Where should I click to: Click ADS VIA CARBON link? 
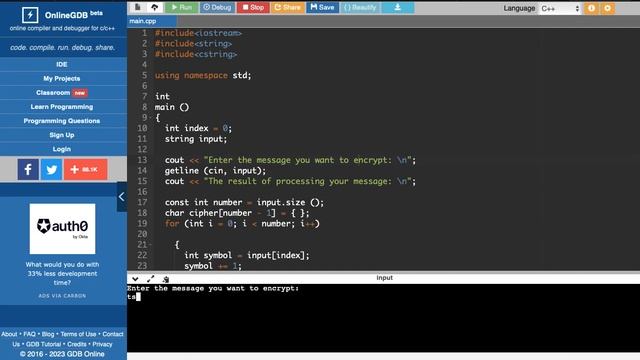[x=62, y=296]
